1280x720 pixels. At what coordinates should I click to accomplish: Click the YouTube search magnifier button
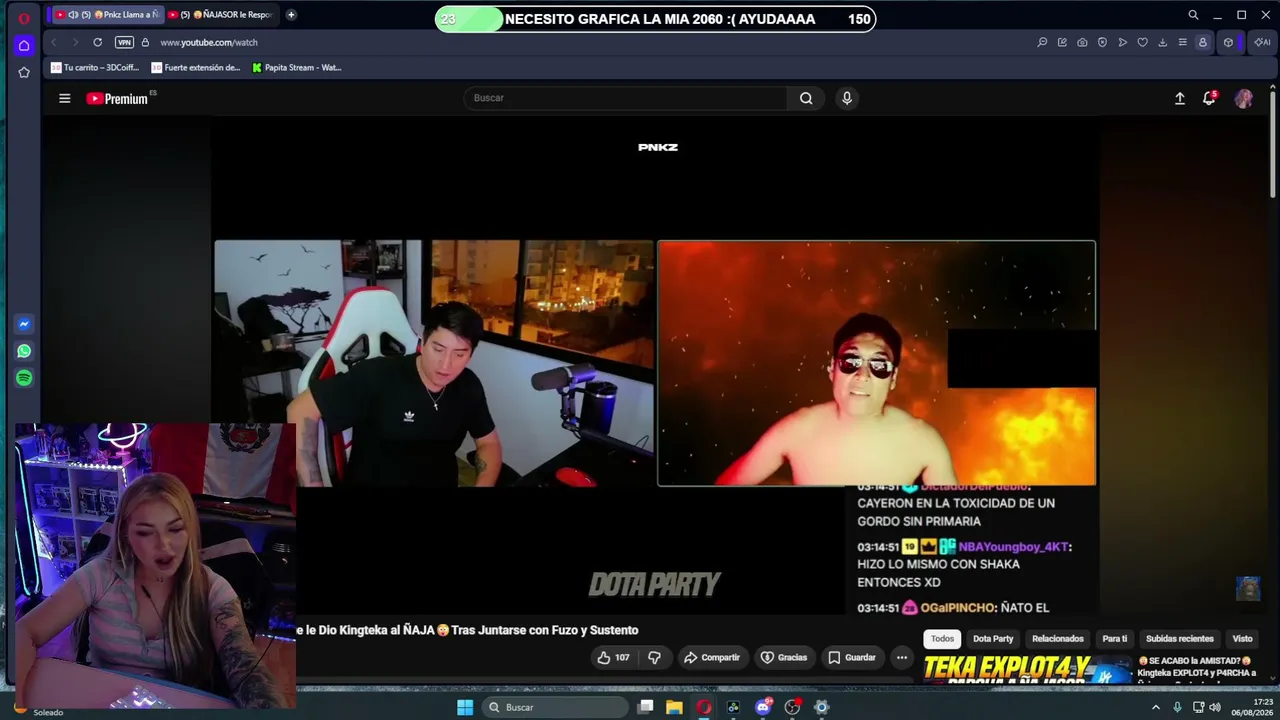[x=806, y=98]
